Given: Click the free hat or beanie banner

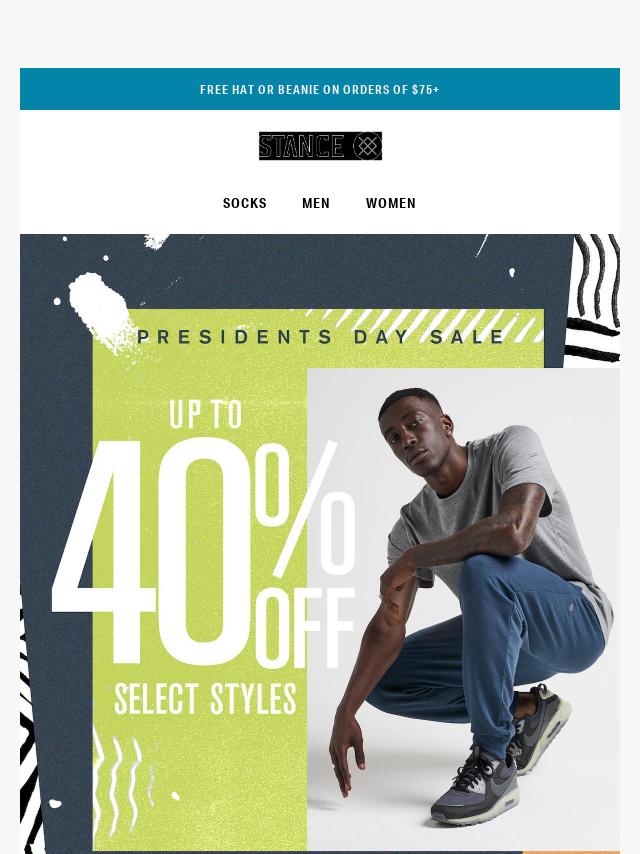Looking at the screenshot, I should [x=320, y=89].
